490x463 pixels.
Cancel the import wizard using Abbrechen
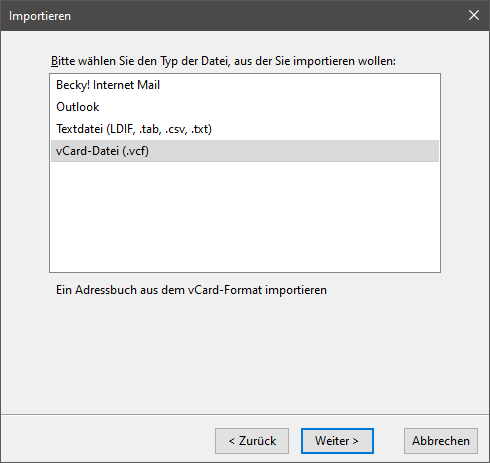441,441
